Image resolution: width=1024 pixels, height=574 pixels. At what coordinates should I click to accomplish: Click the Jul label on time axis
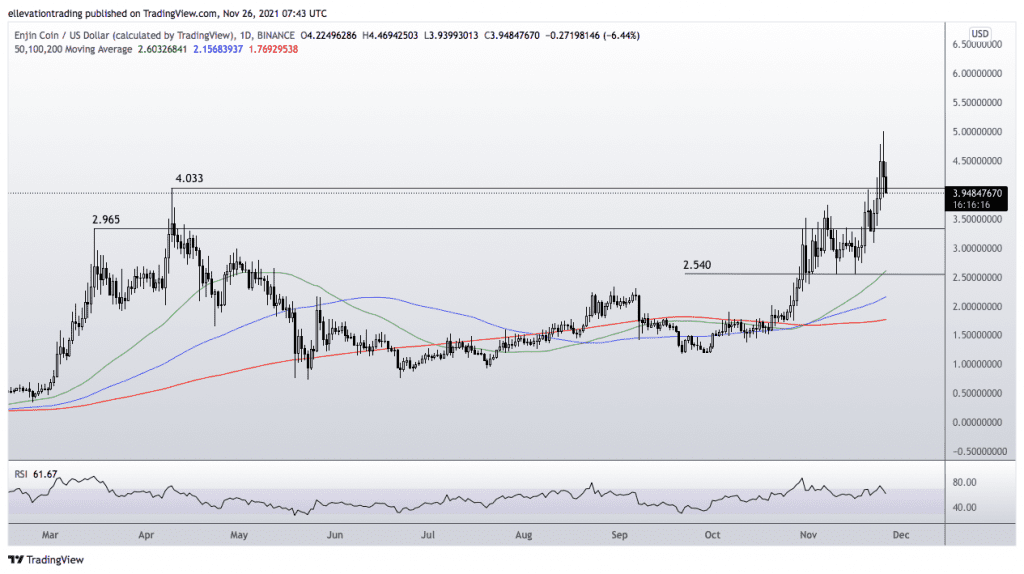(428, 535)
